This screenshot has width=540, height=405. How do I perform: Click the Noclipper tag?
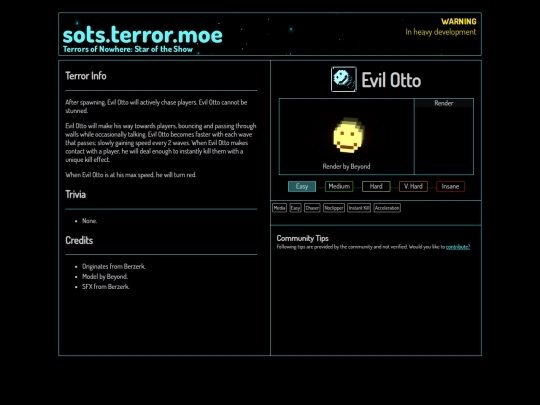[x=334, y=208]
